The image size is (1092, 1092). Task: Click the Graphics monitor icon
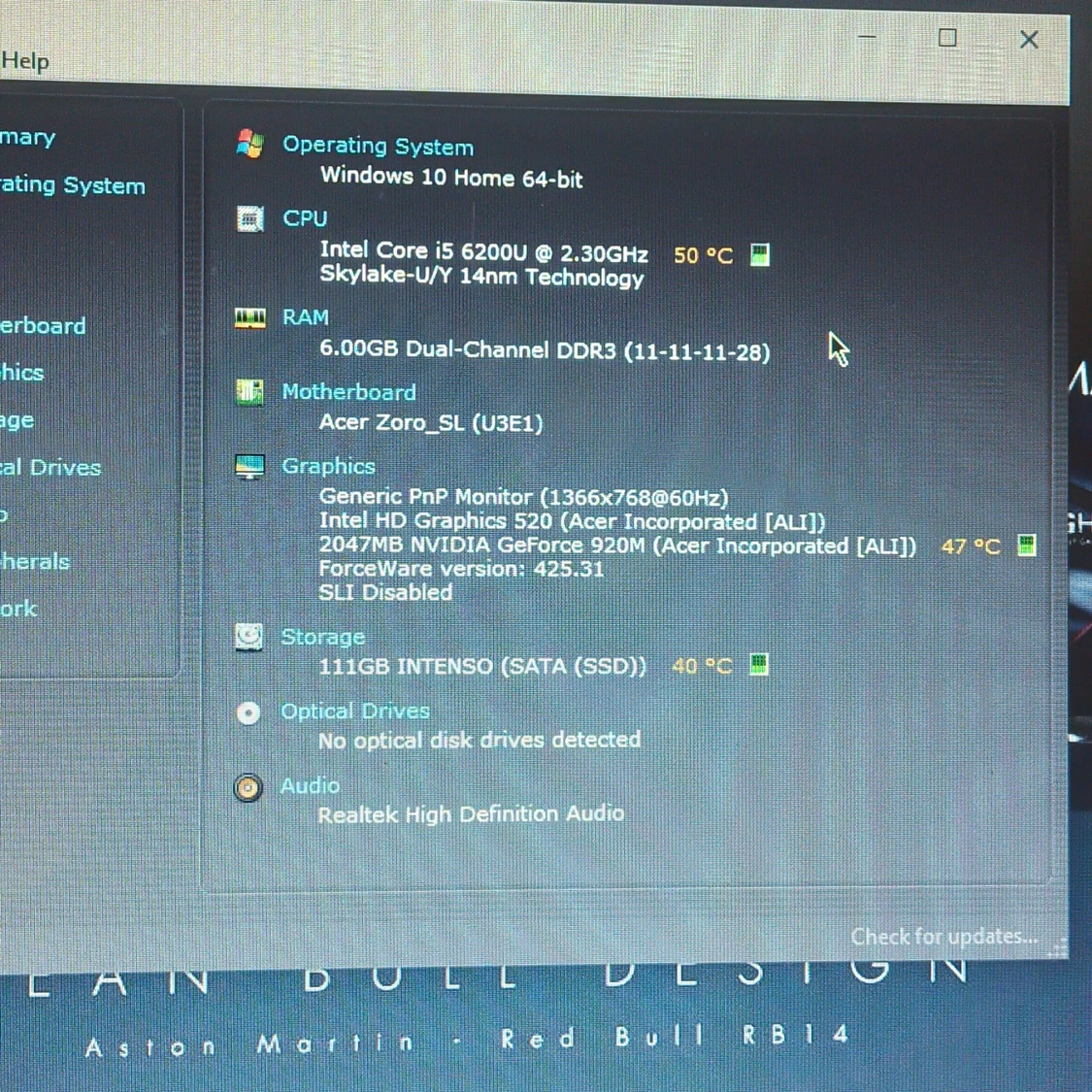pyautogui.click(x=249, y=466)
